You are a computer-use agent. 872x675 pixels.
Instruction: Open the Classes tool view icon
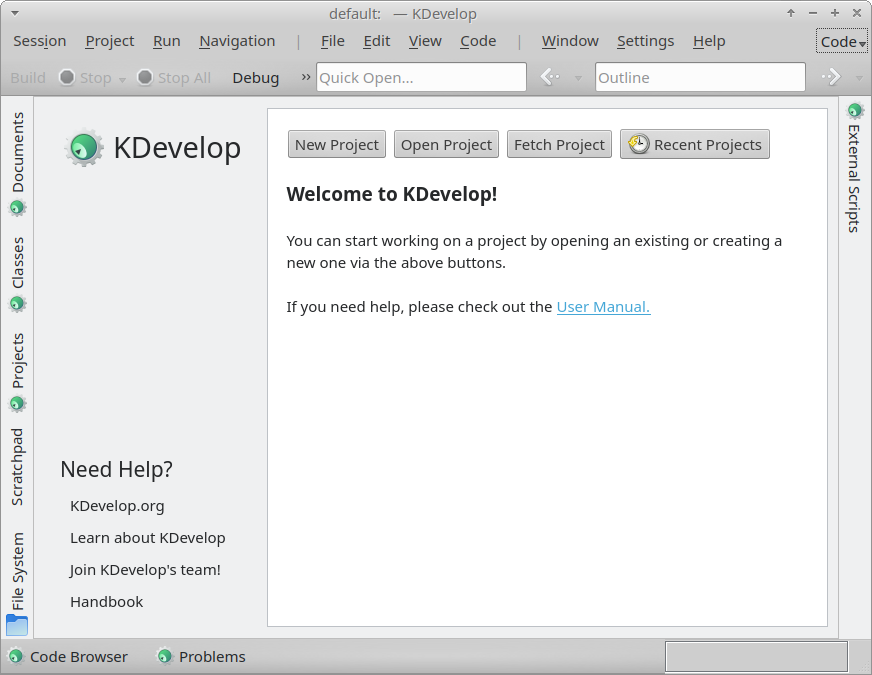17,304
